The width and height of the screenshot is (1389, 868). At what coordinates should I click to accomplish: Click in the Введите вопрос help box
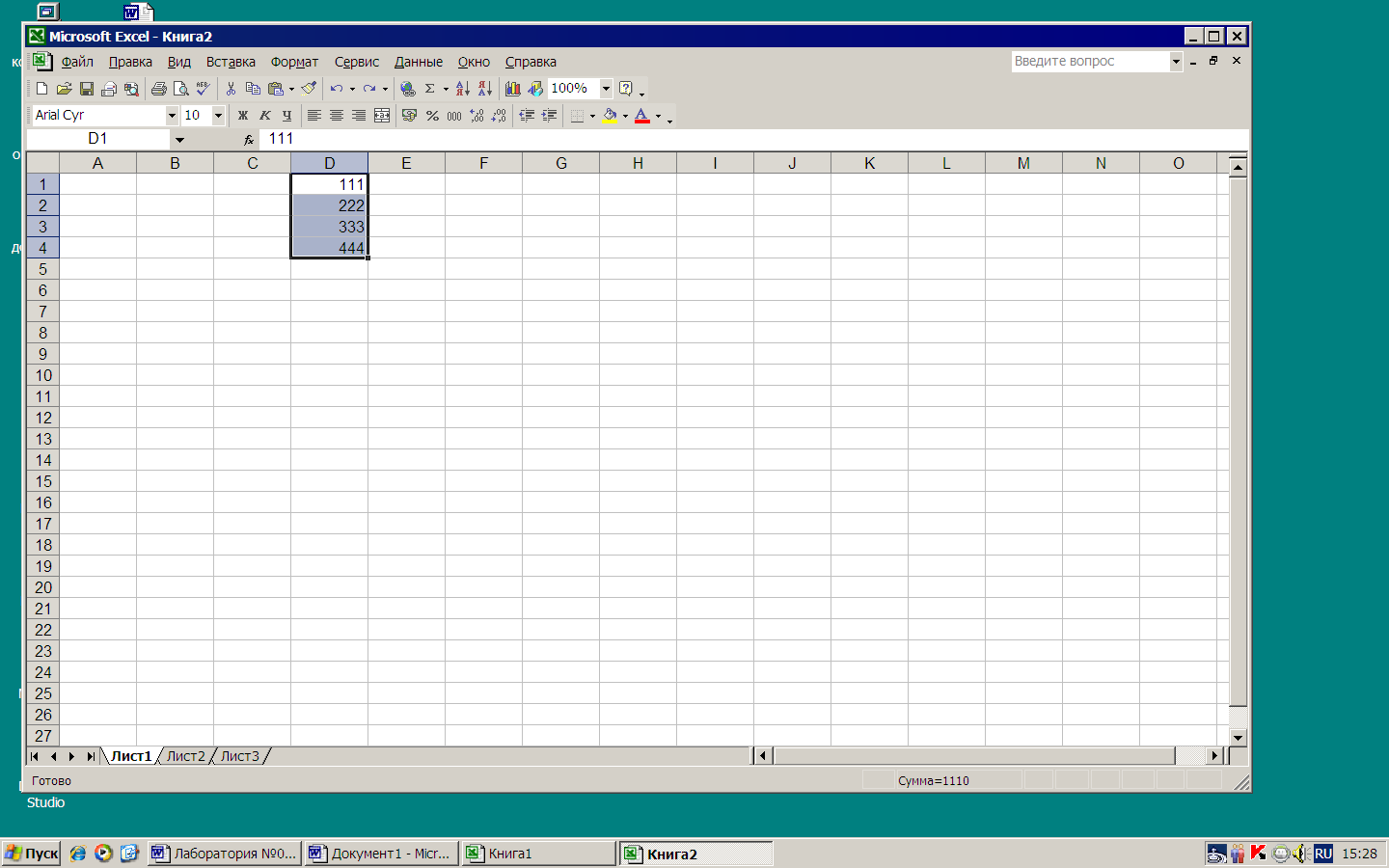pos(1089,61)
